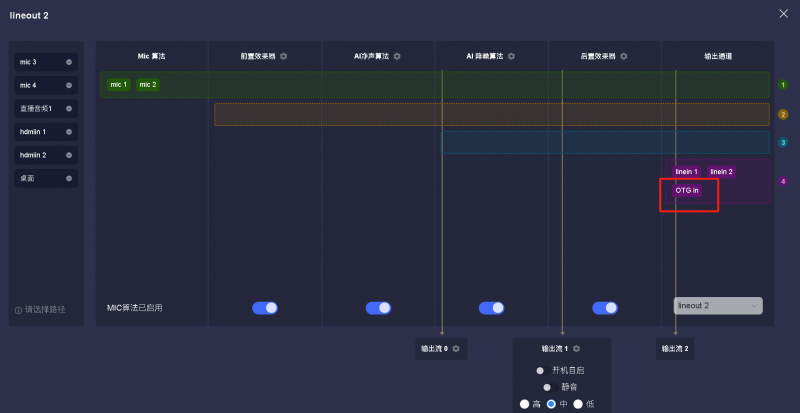Viewport: 800px width, 413px height.
Task: Open 输出流 1 gear settings
Action: pyautogui.click(x=577, y=348)
